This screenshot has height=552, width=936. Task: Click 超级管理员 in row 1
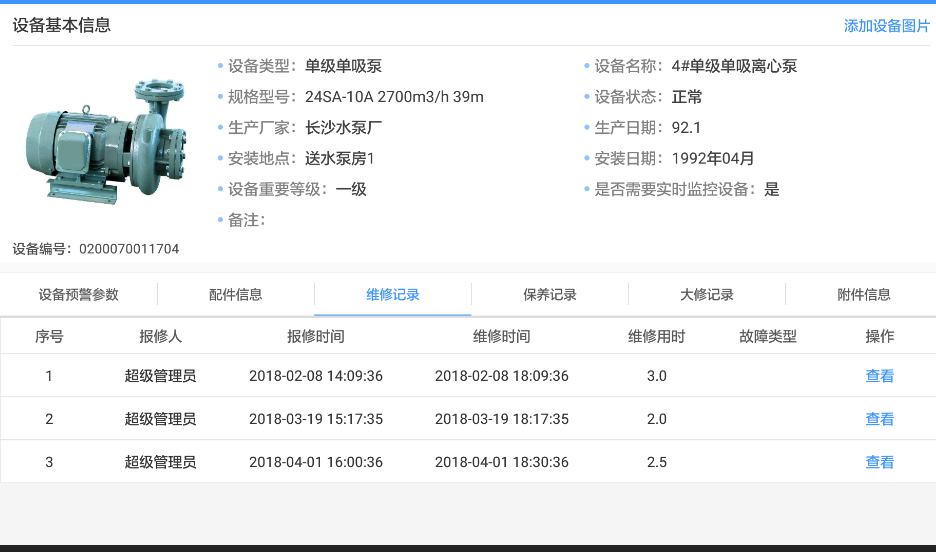pyautogui.click(x=160, y=376)
